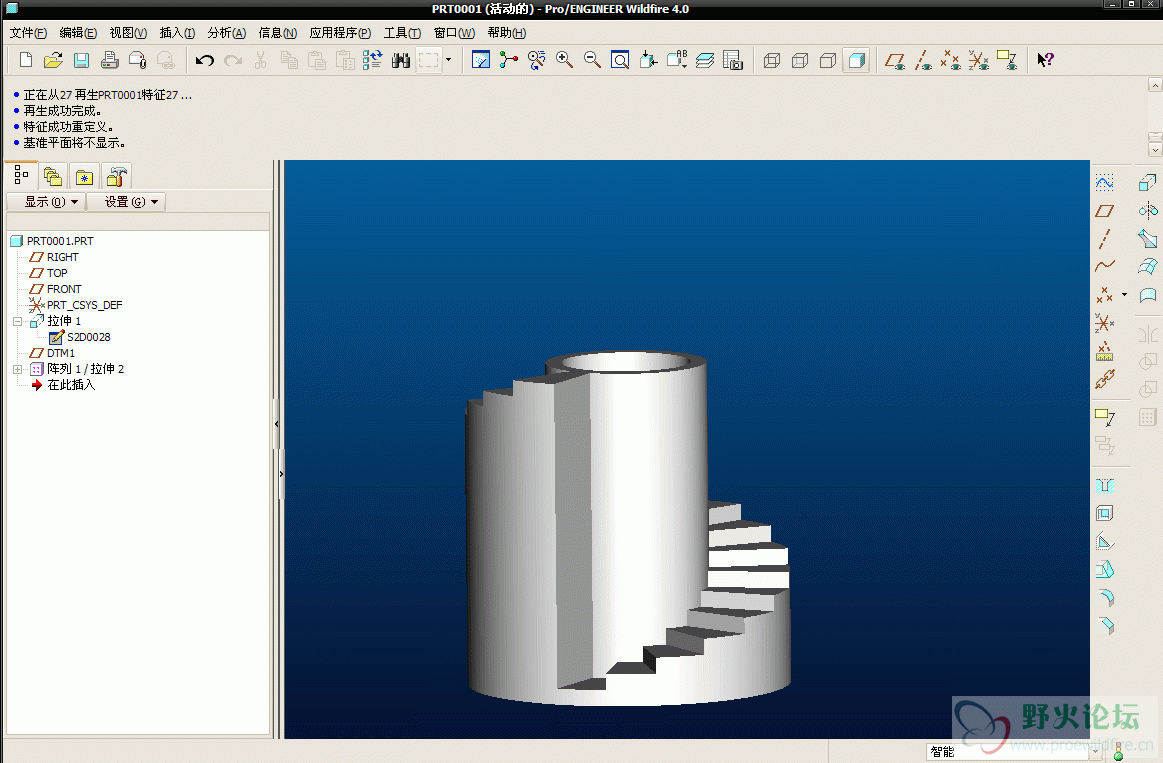The height and width of the screenshot is (763, 1163).
Task: Open the 编辑 menu
Action: [x=78, y=33]
